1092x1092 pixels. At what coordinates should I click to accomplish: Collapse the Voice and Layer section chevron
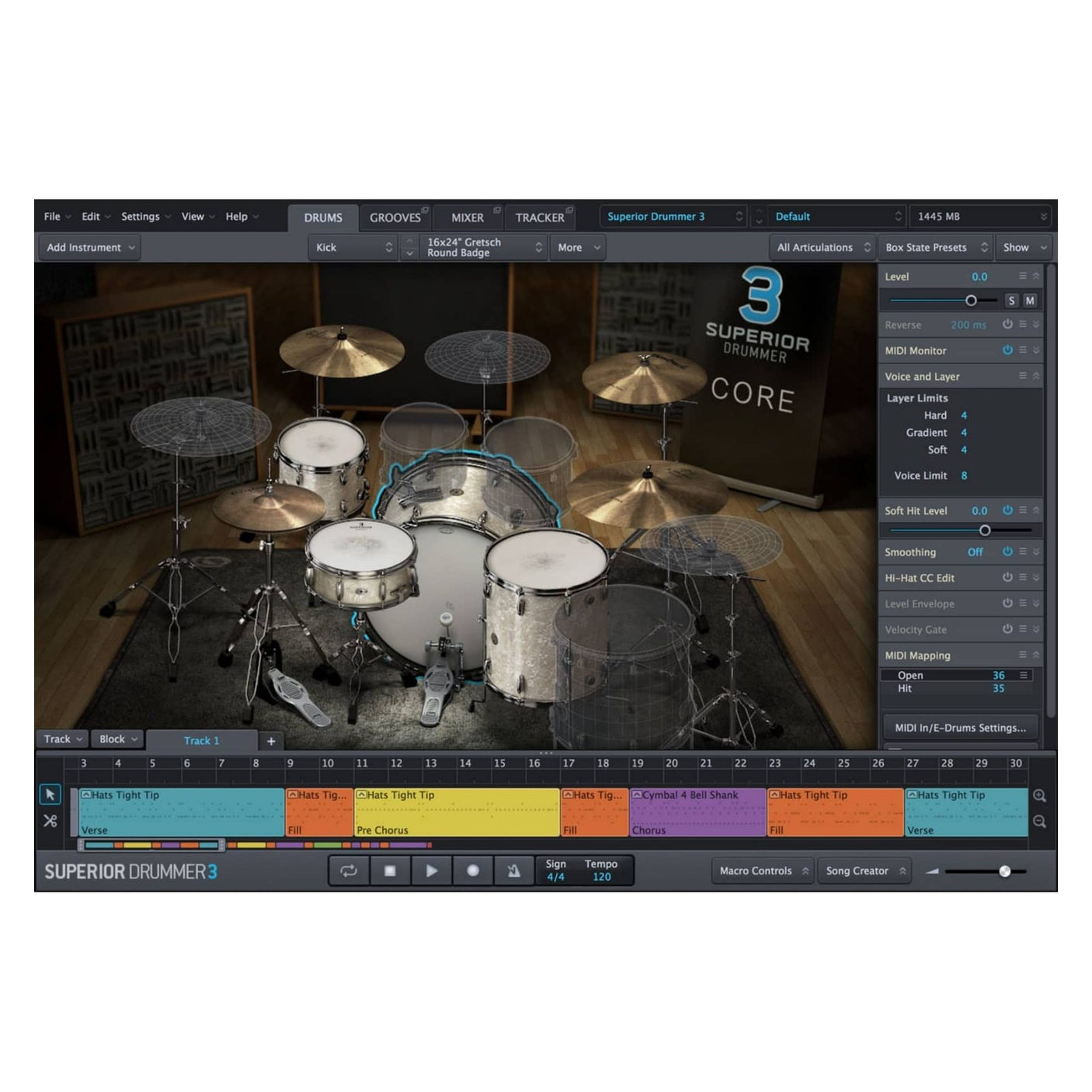(x=1036, y=376)
